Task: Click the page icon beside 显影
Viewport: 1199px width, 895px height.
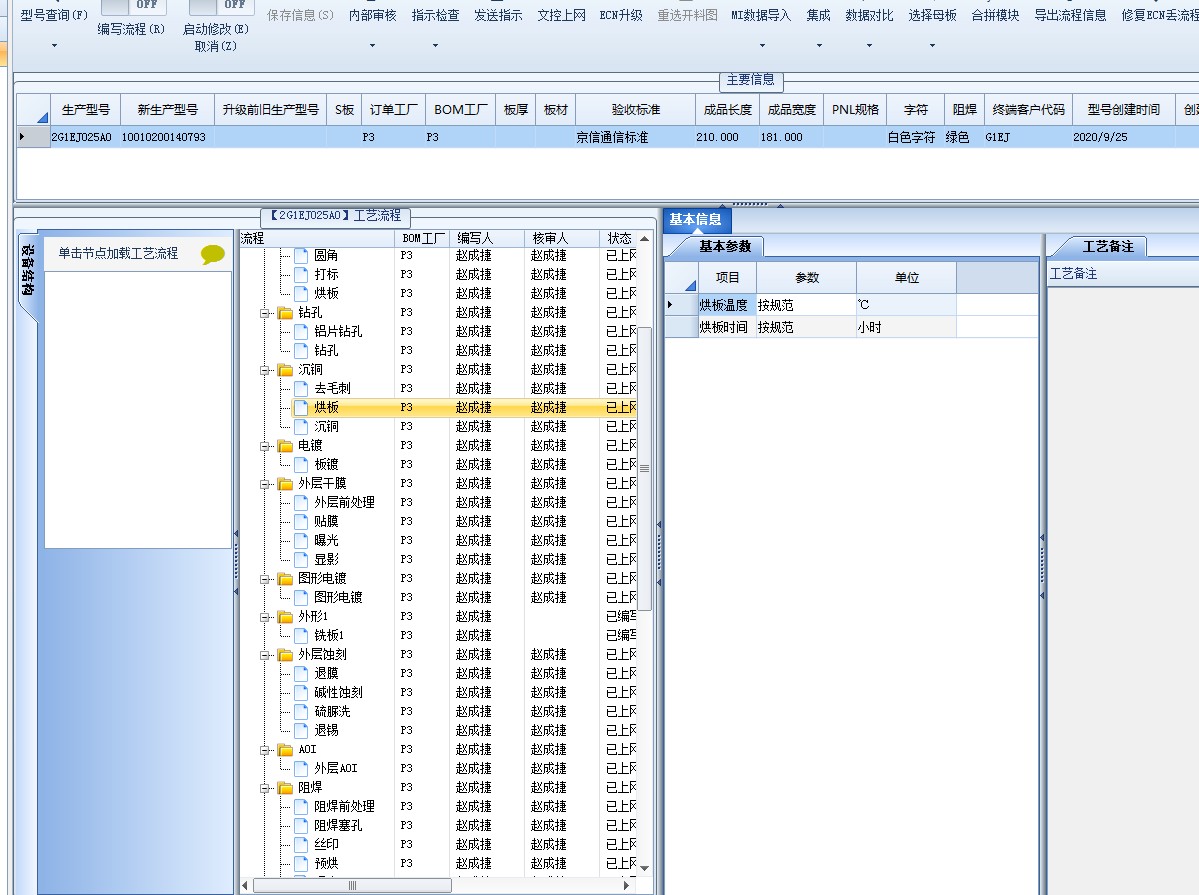Action: point(301,560)
